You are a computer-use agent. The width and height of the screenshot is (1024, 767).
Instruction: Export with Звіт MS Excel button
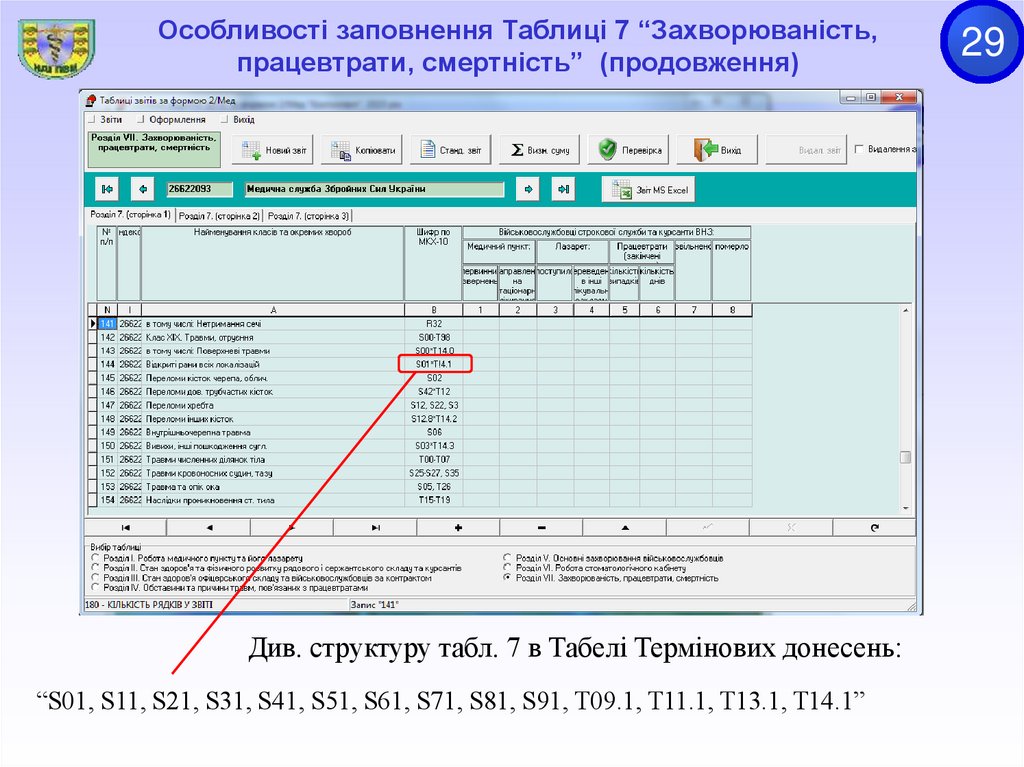point(648,190)
